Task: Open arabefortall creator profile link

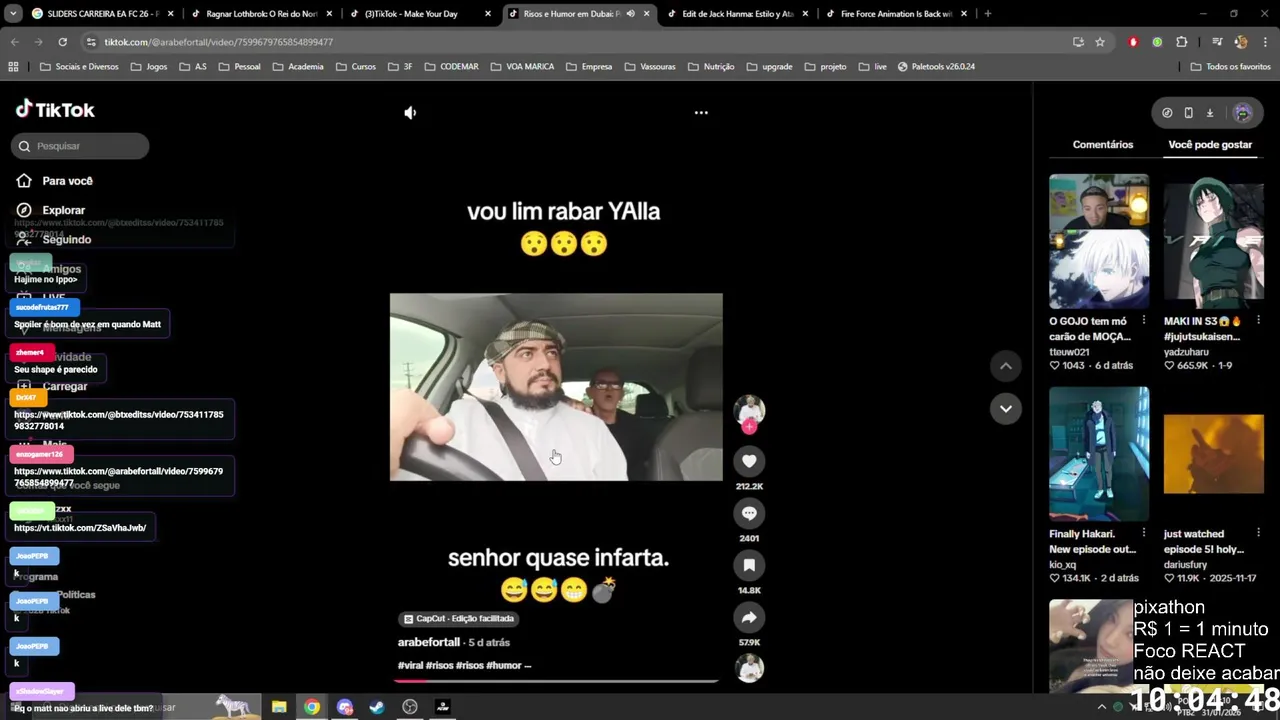Action: 429,642
